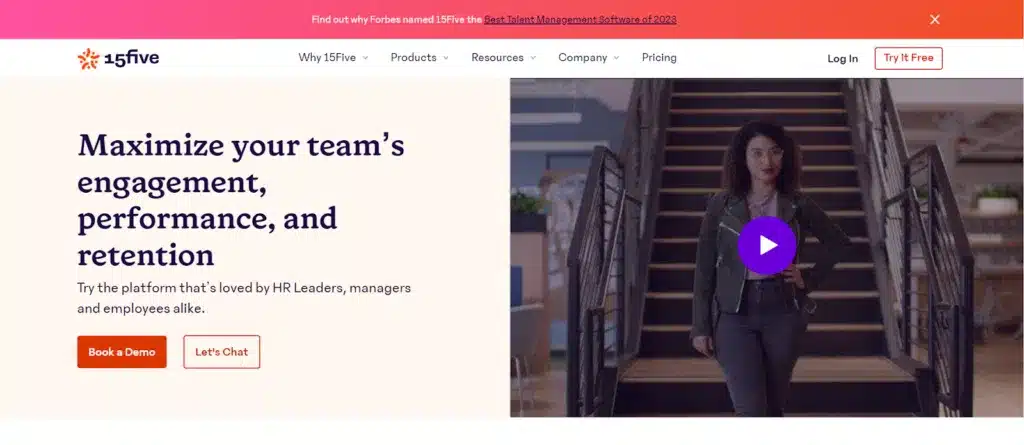Expand the Why 15Five menu

(333, 58)
